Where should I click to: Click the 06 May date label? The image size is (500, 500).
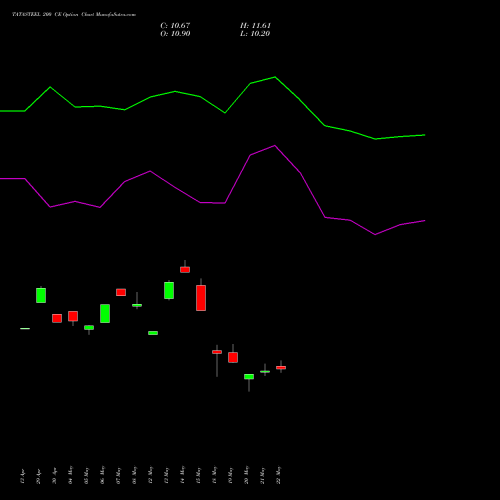[103, 475]
